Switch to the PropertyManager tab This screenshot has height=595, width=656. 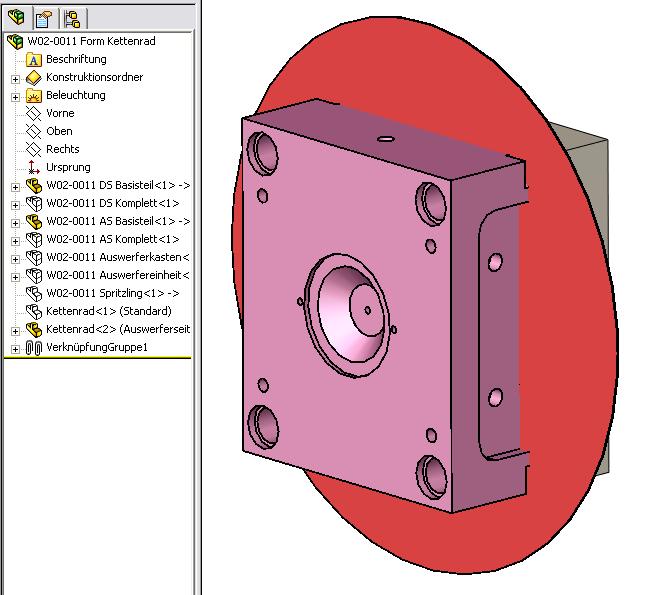point(44,19)
